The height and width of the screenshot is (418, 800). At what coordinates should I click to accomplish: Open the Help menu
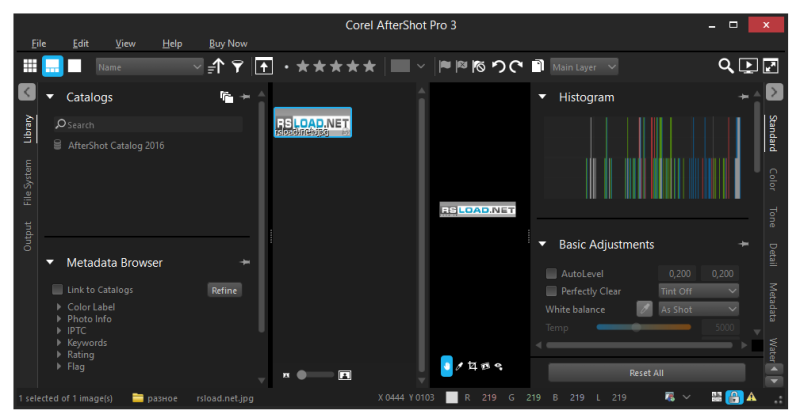(x=172, y=43)
